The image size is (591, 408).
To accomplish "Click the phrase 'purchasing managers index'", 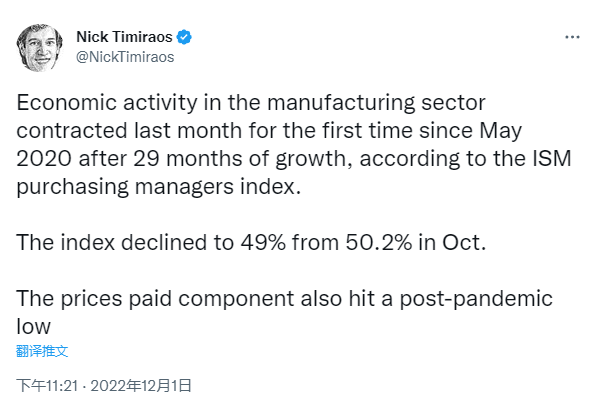I will [x=156, y=187].
